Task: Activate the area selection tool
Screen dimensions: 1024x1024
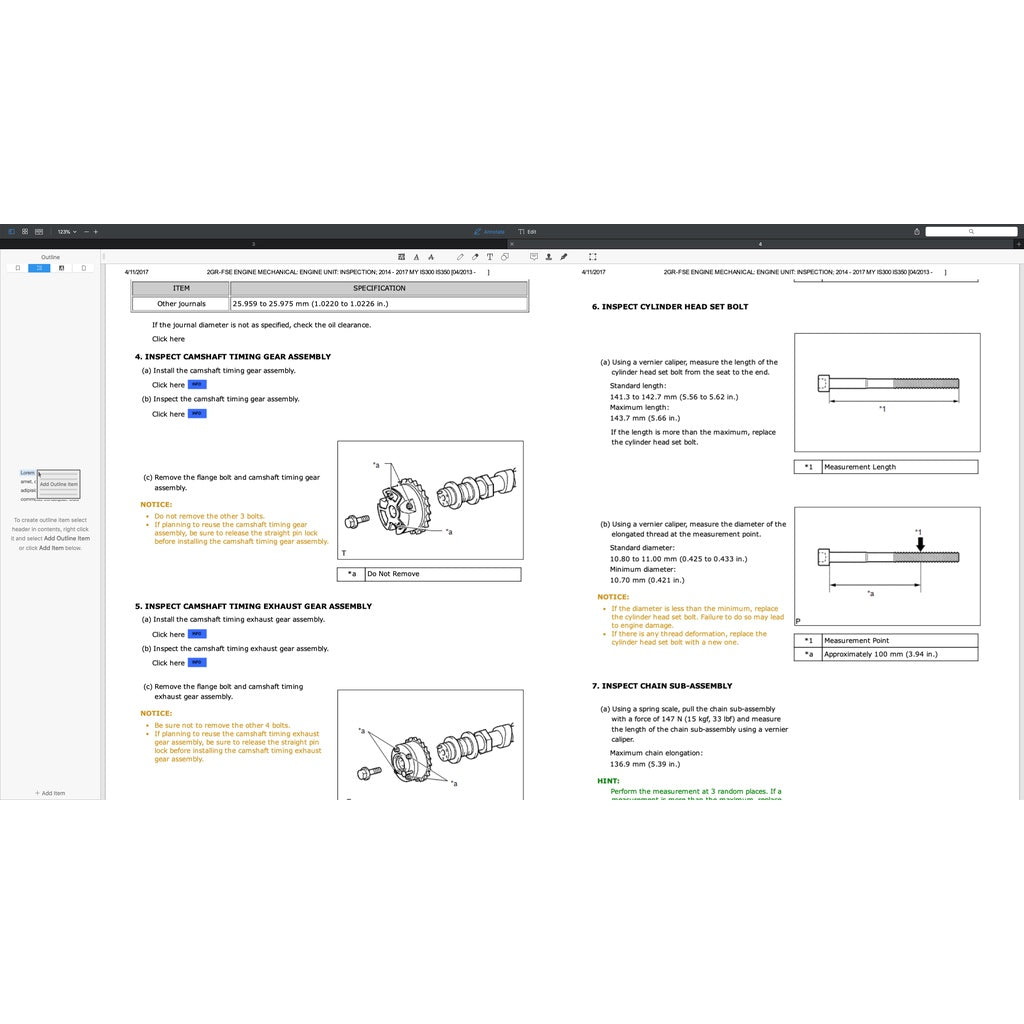Action: 593,257
